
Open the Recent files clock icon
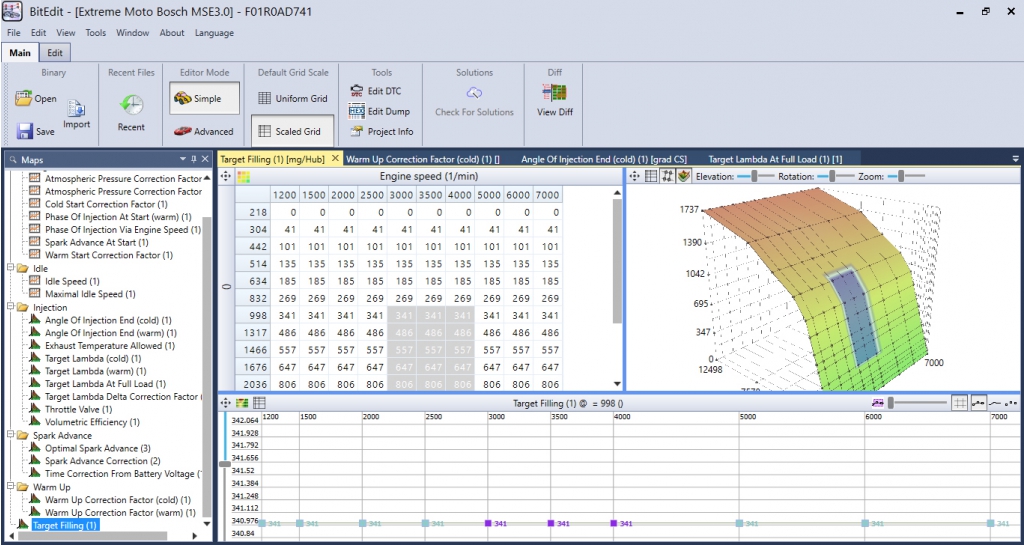click(x=131, y=105)
